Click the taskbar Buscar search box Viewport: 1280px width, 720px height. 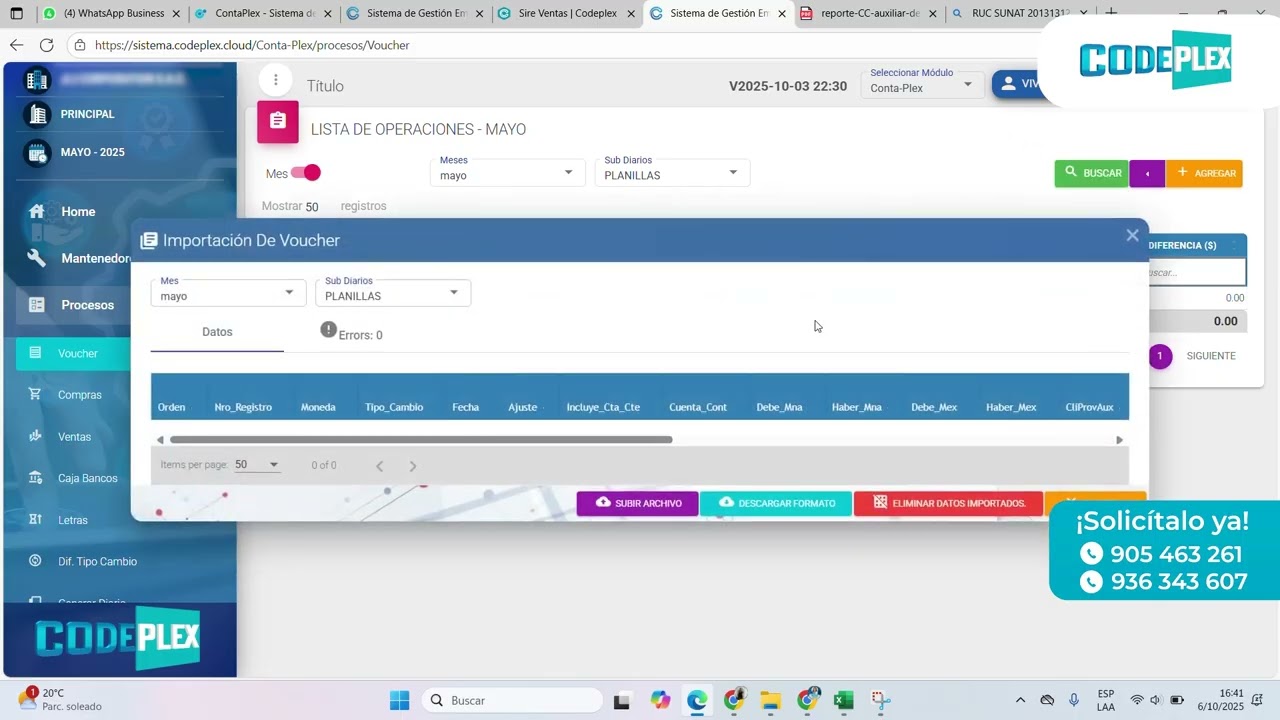[512, 700]
